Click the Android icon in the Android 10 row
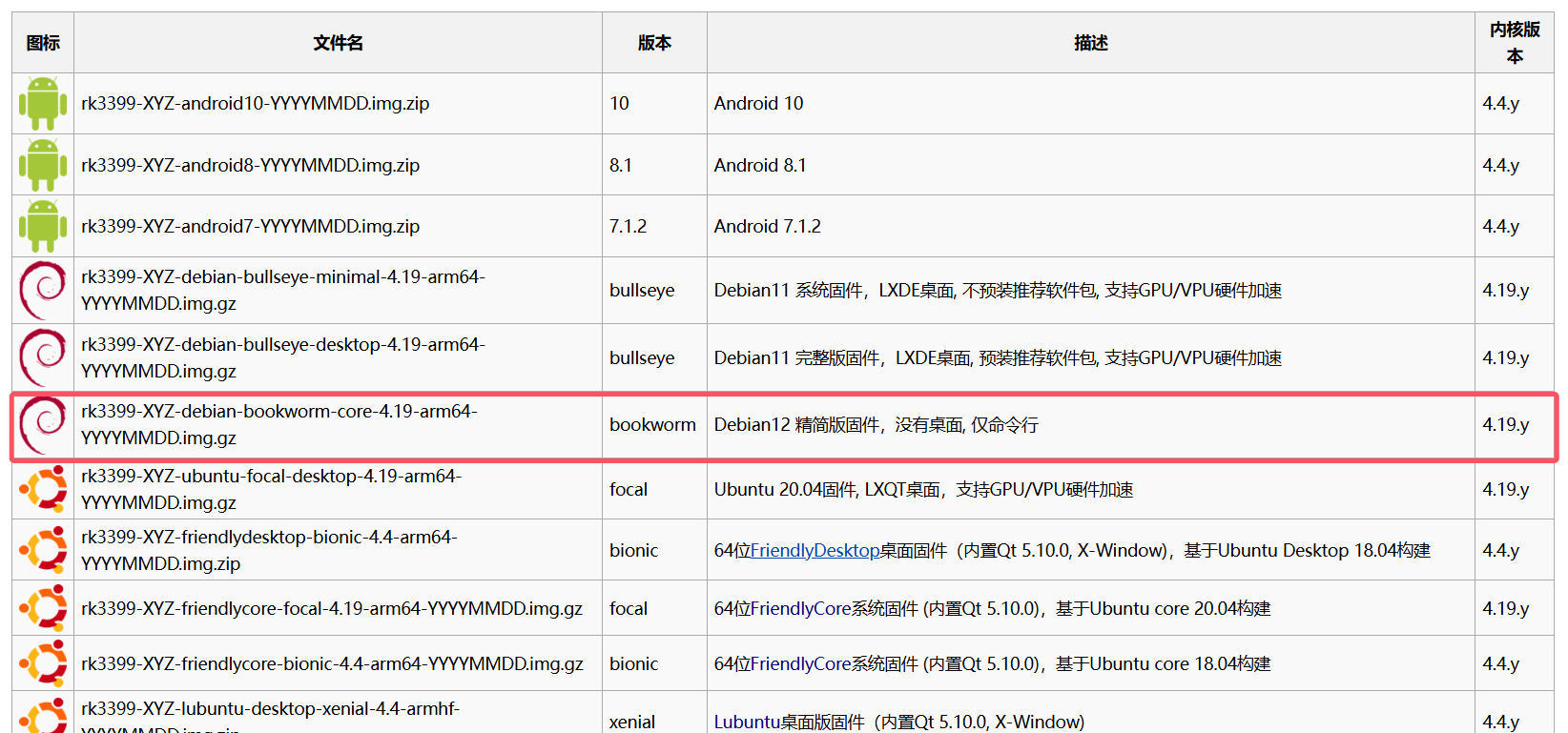The image size is (1568, 733). pyautogui.click(x=43, y=103)
